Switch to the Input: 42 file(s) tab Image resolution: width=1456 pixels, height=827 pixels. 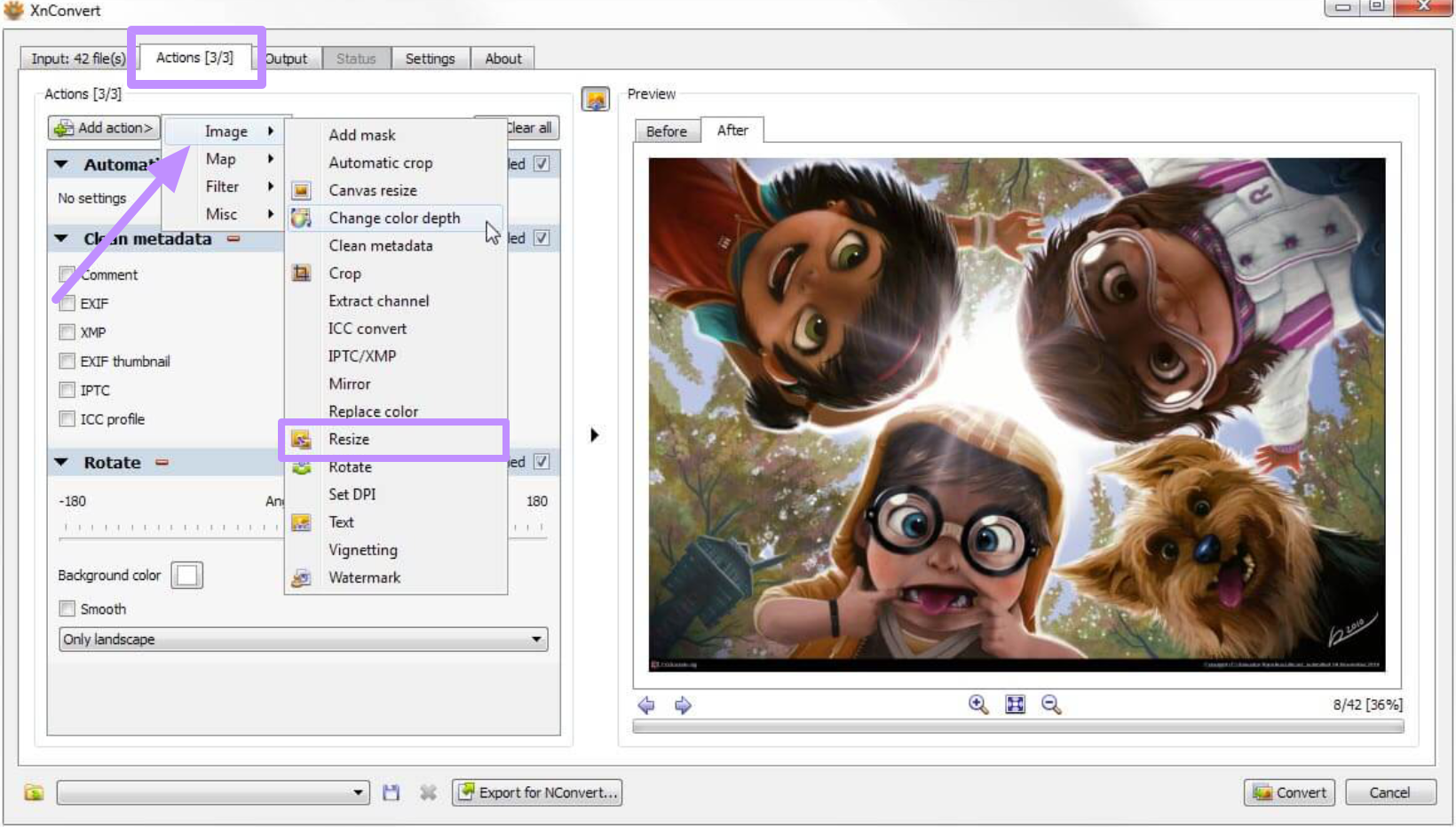[78, 59]
